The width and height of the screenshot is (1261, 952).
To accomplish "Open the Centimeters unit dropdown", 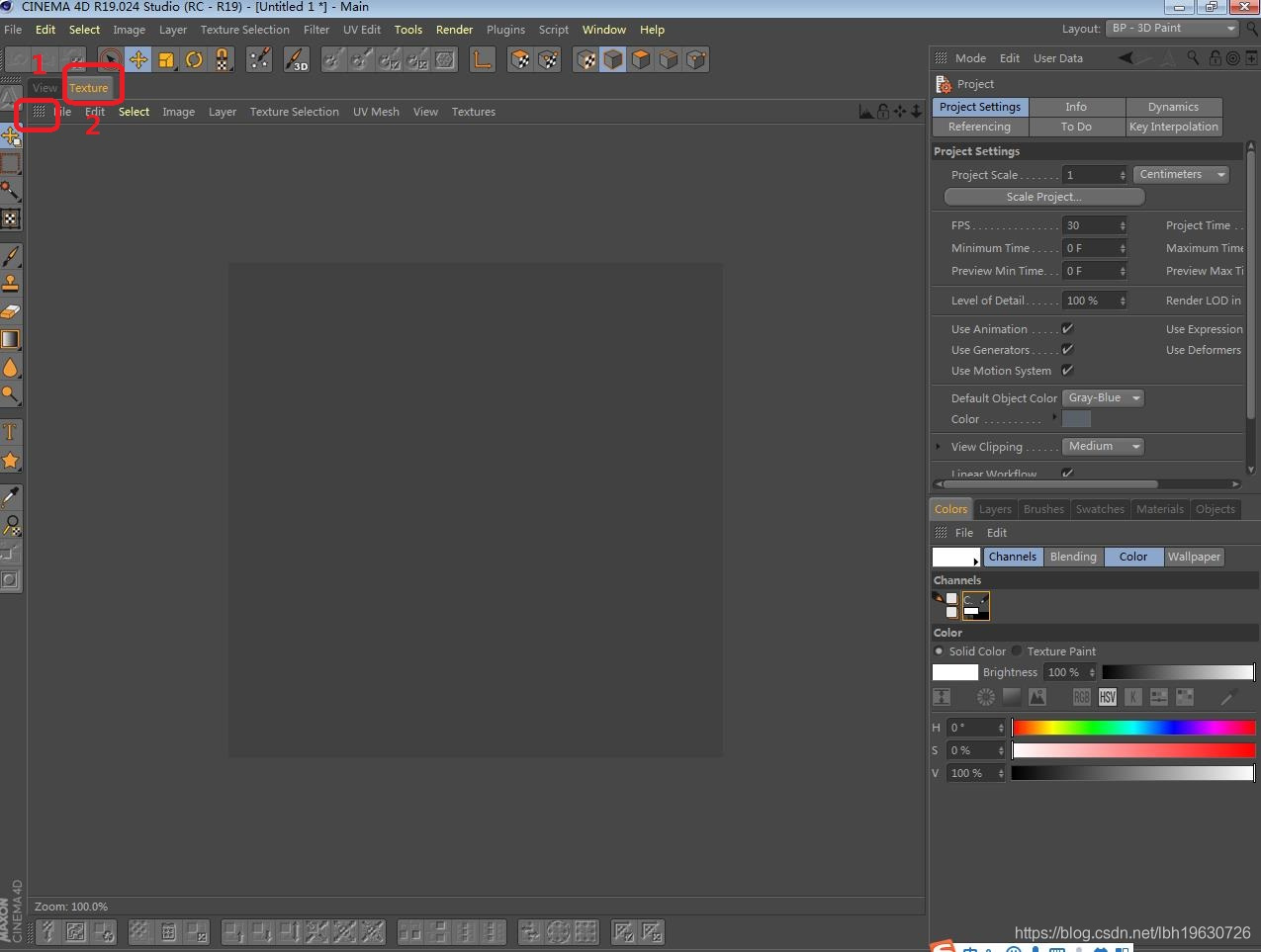I will pos(1181,174).
